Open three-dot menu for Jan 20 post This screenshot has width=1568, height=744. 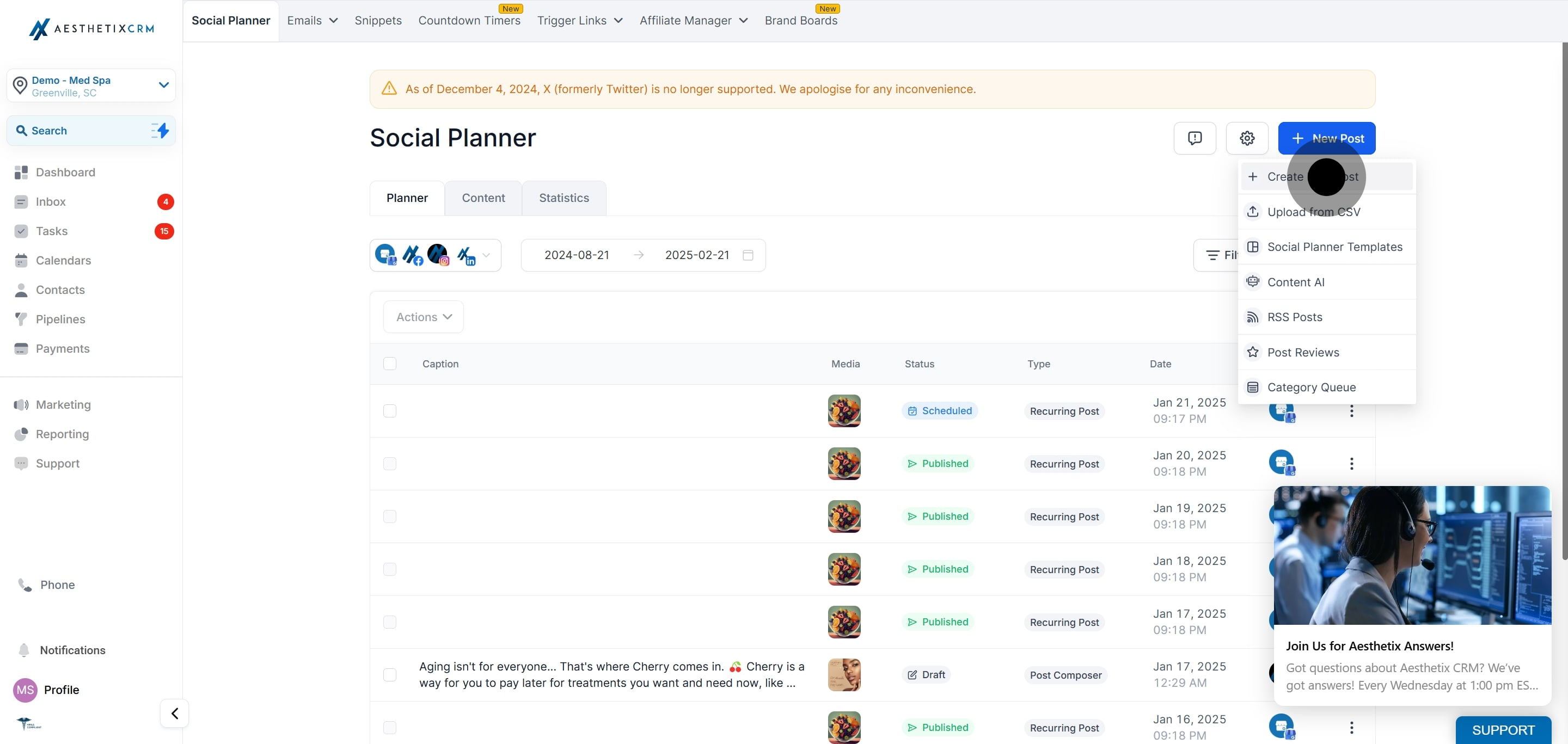click(1351, 464)
